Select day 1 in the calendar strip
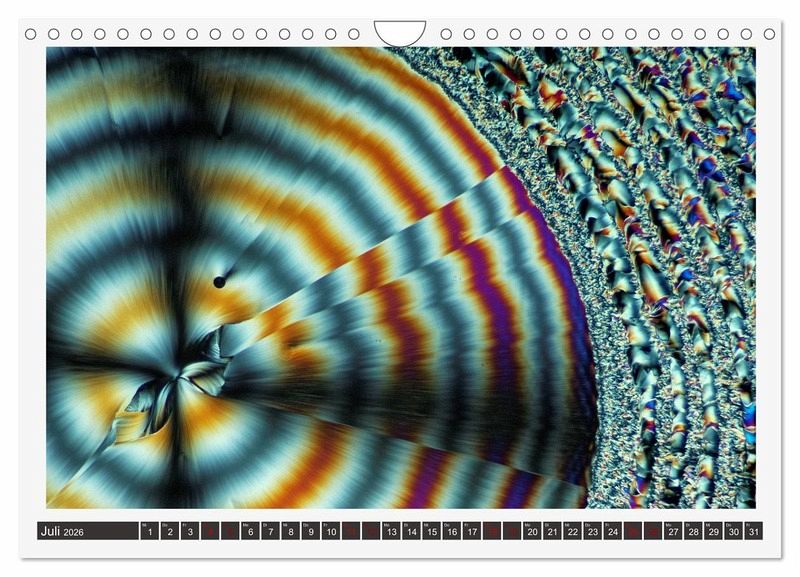Image resolution: width=800 pixels, height=577 pixels. [149, 531]
